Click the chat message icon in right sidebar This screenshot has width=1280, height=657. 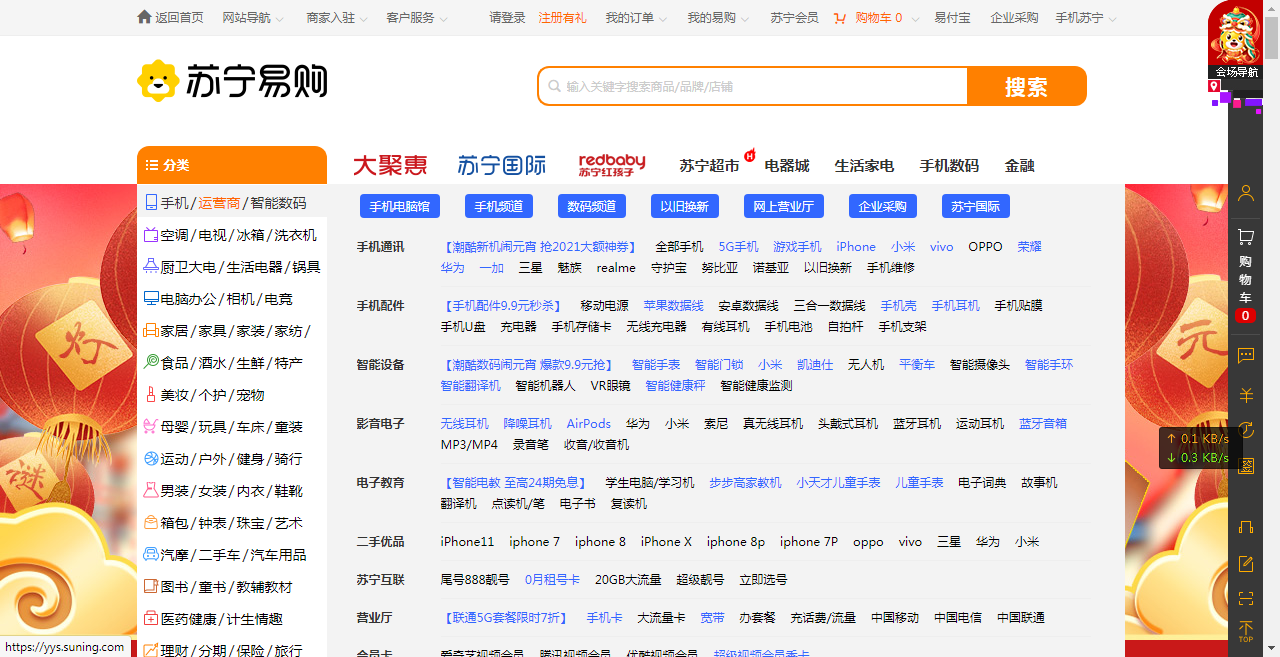click(1245, 356)
